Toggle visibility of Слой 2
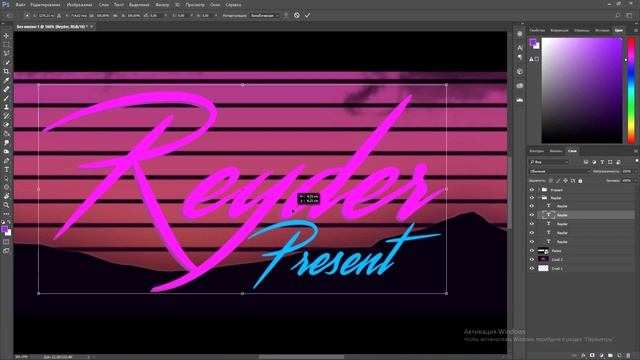Image resolution: width=640 pixels, height=360 pixels. pos(532,260)
